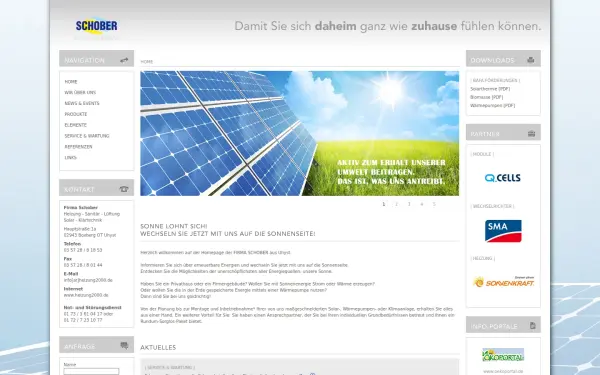Open Wir über uns page

coord(80,93)
